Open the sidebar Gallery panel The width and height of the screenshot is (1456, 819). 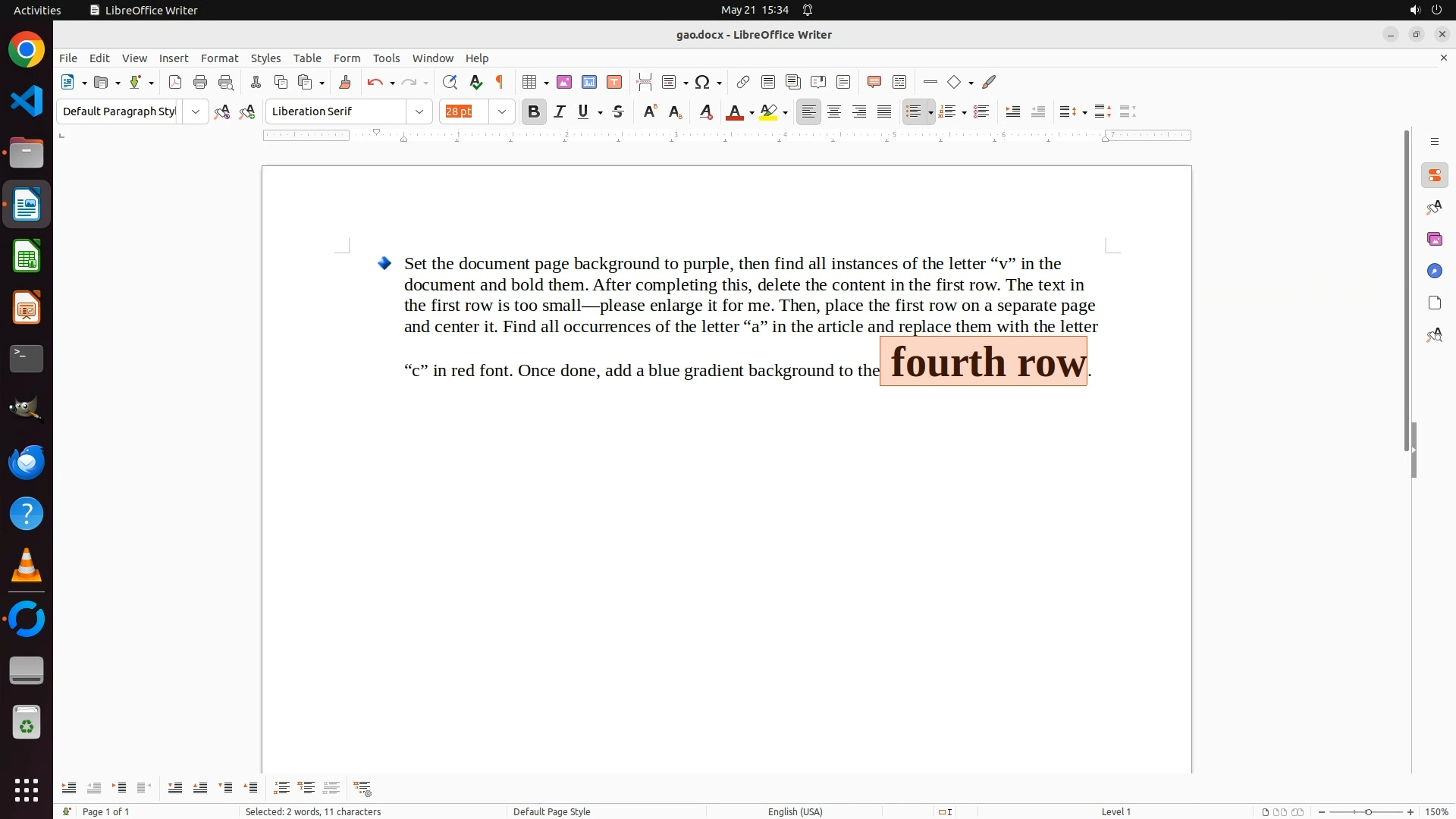1434,240
